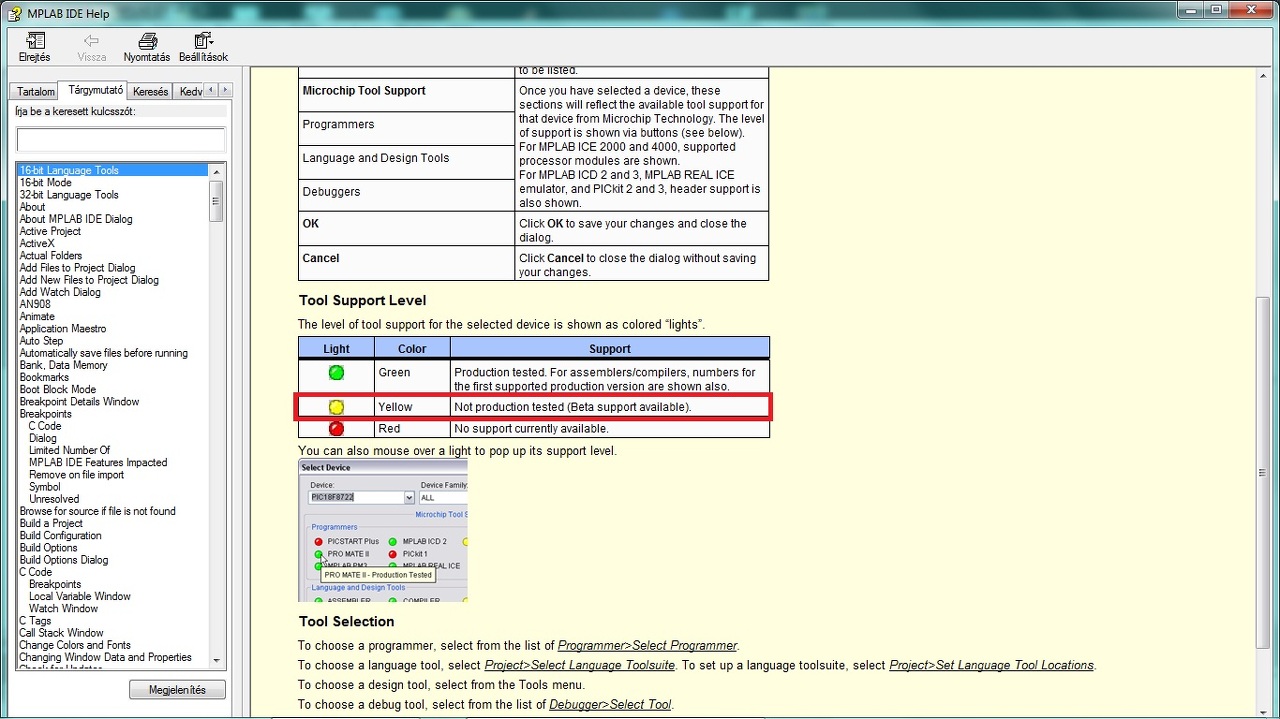Select 'Build a Project' index entry

[x=51, y=523]
